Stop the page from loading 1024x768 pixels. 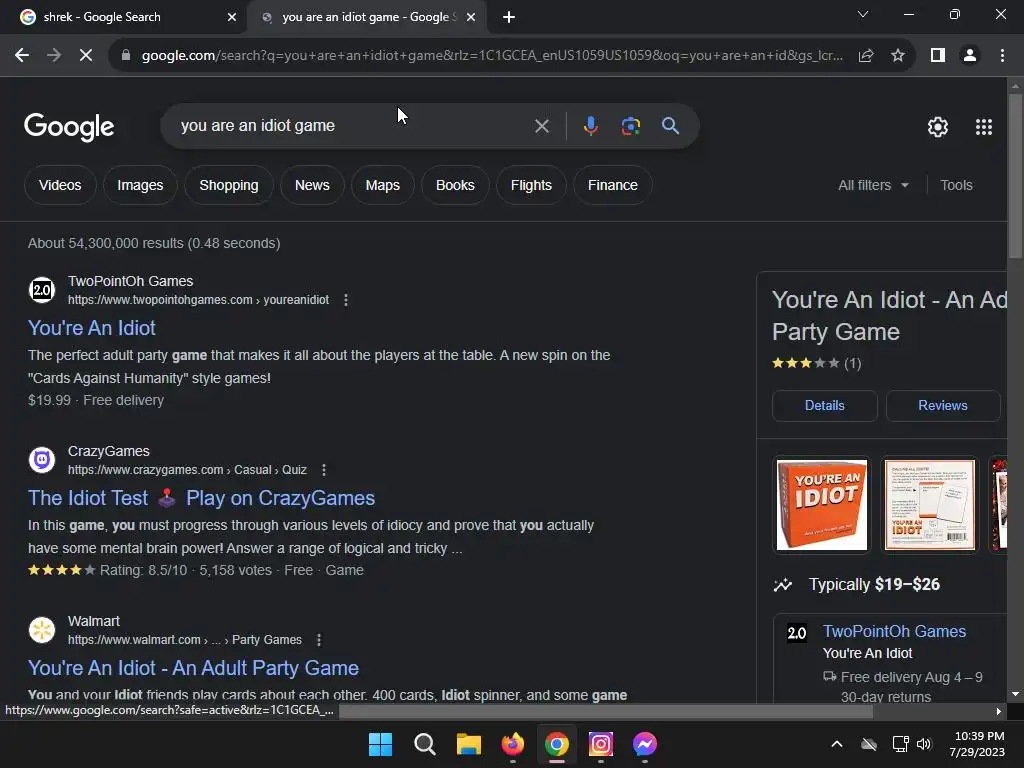point(86,56)
